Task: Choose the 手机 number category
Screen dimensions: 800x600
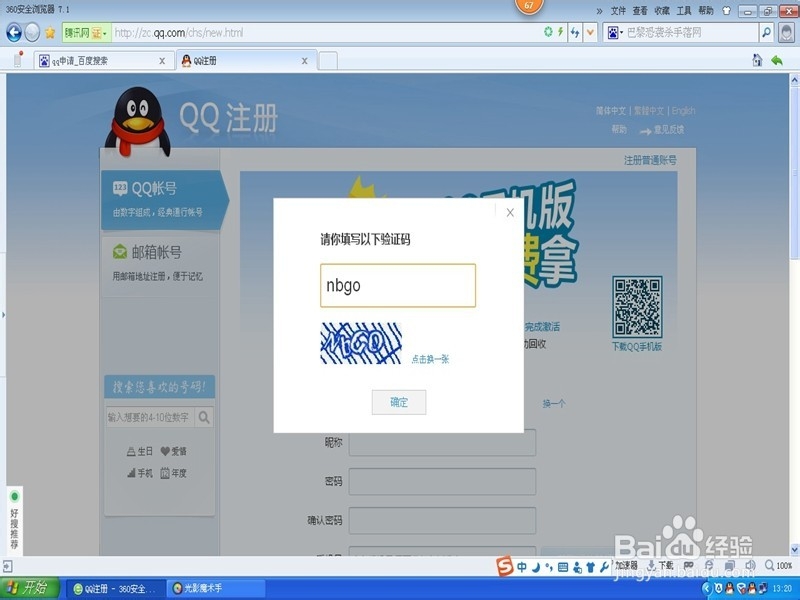Action: click(x=140, y=473)
